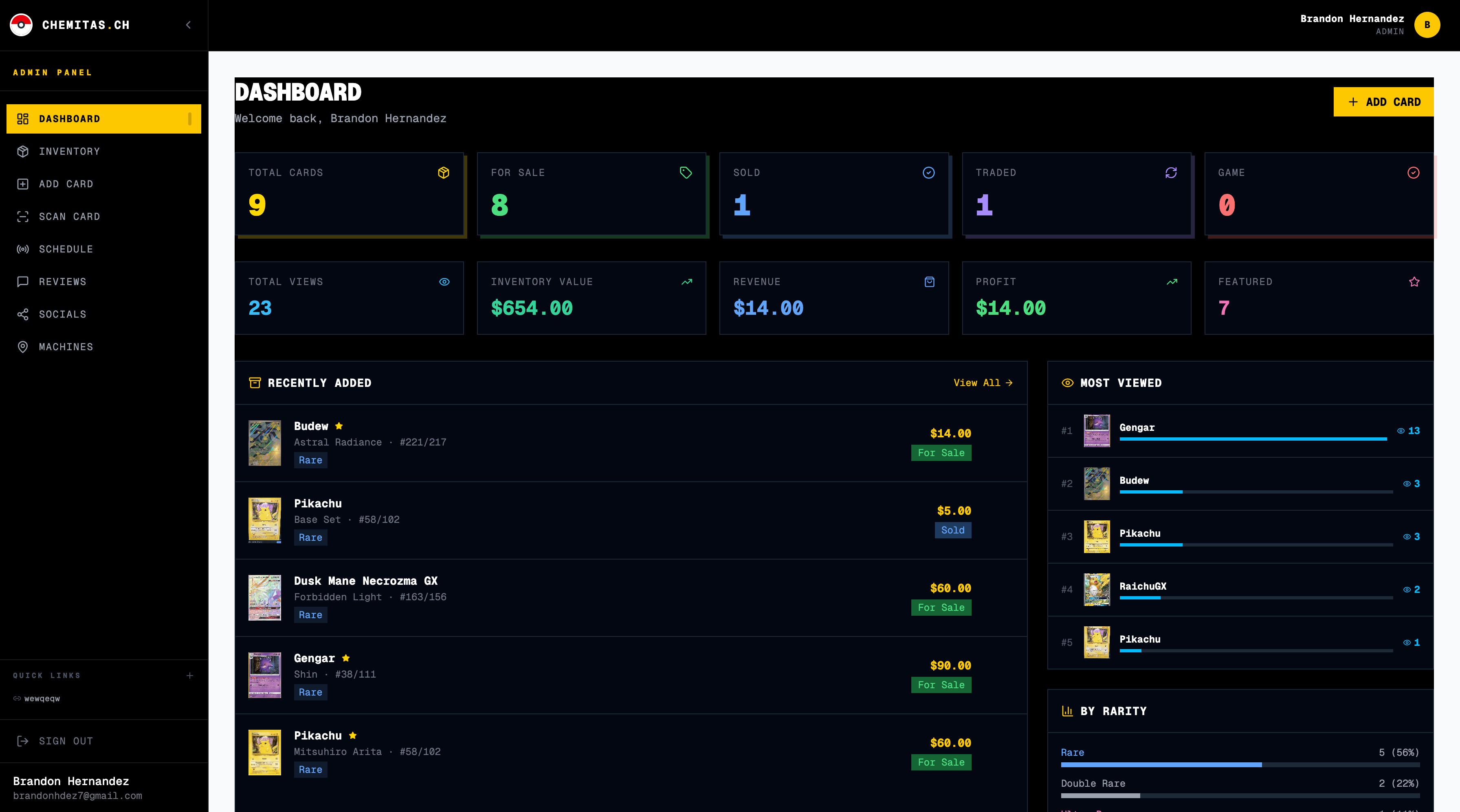
Task: Click the star next to Pikachu Mitsuhiro Arita
Action: pyautogui.click(x=352, y=735)
